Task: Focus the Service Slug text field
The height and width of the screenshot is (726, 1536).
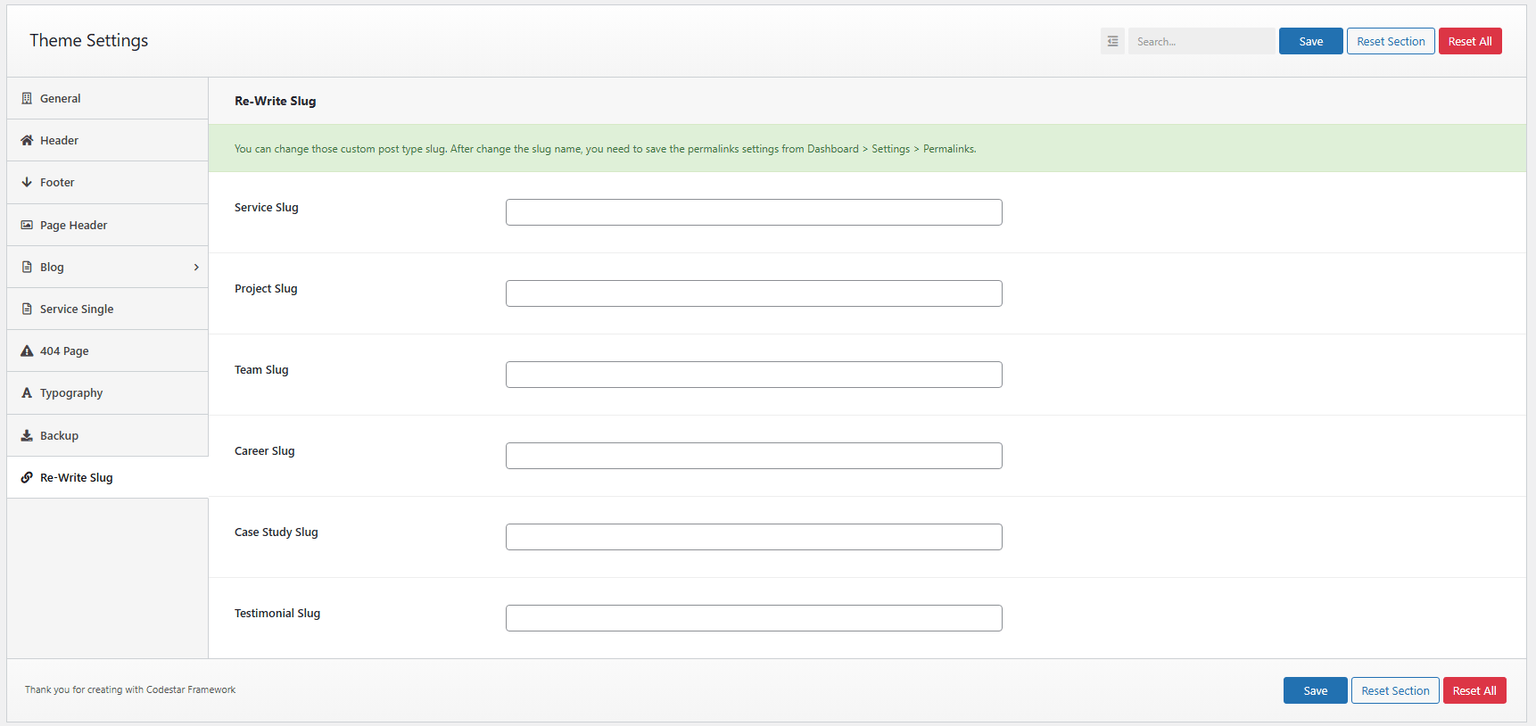Action: tap(753, 212)
